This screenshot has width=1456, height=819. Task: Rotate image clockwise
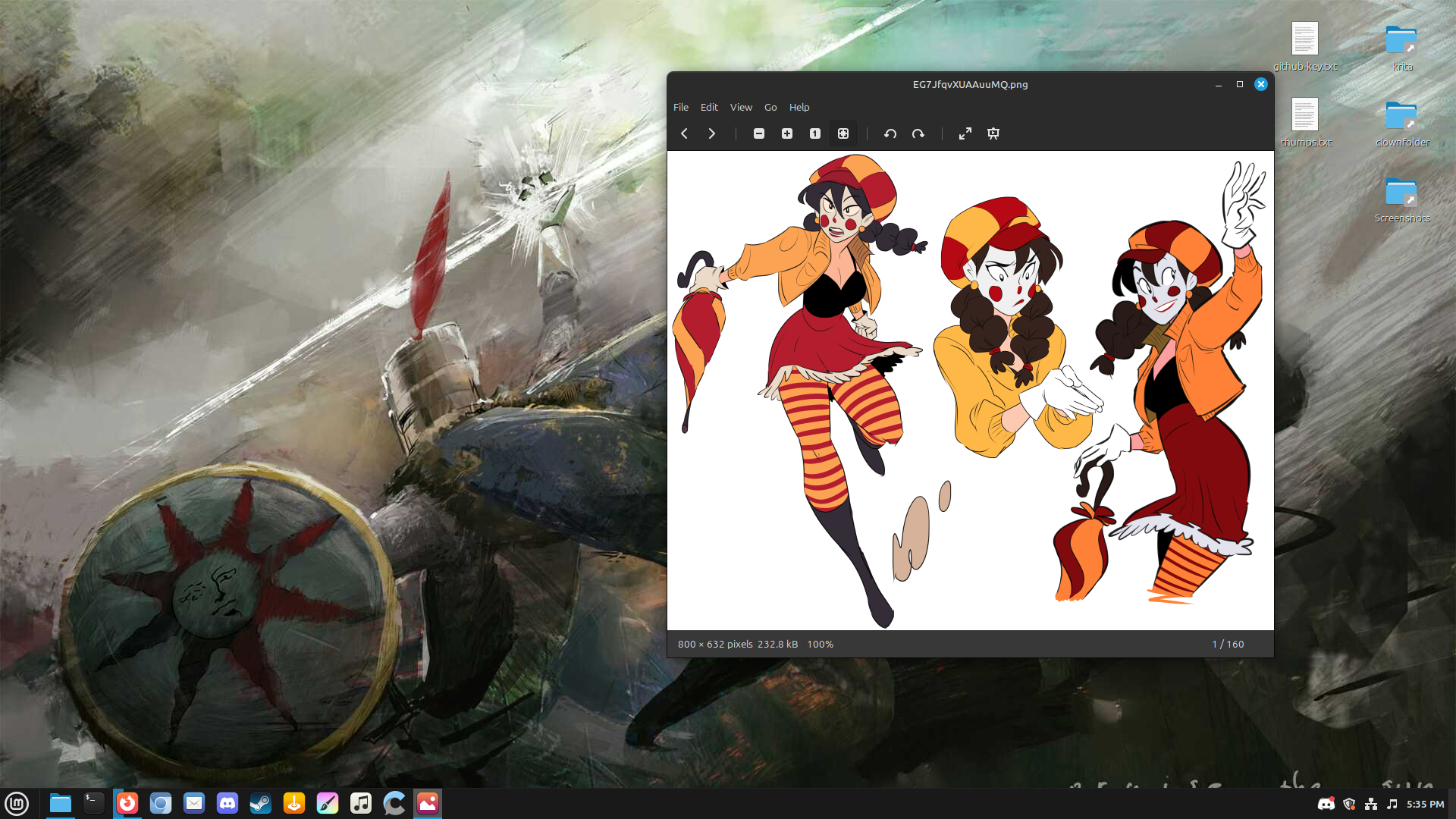918,133
